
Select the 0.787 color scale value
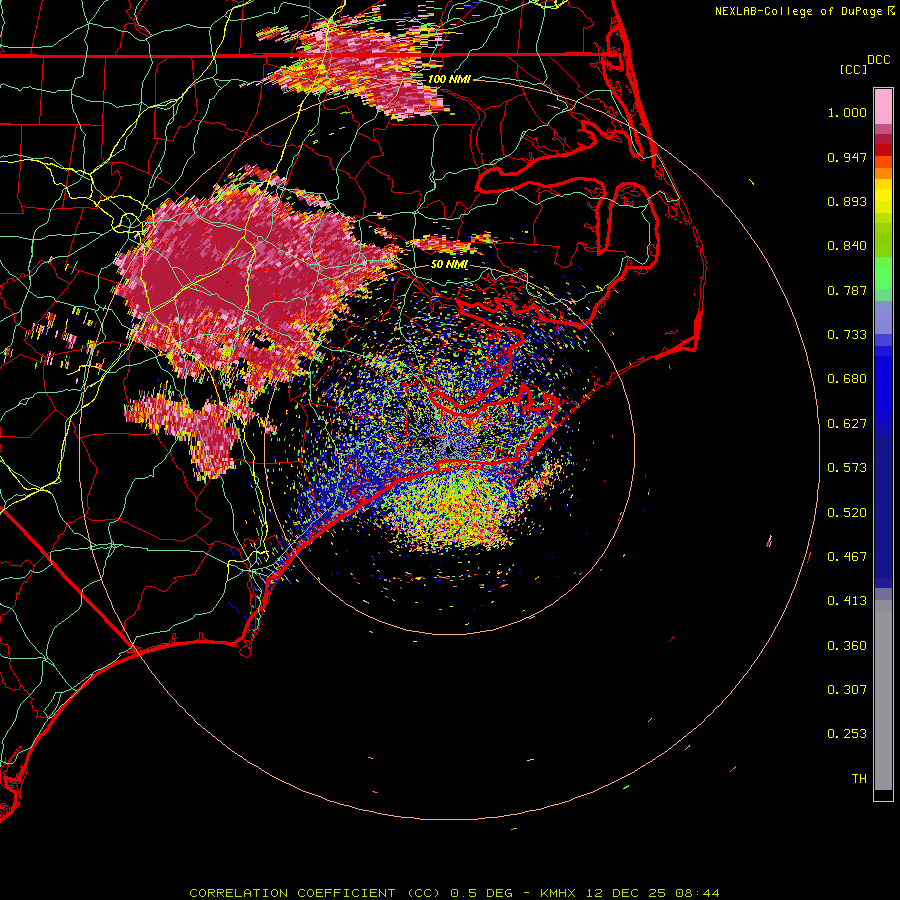coord(847,290)
